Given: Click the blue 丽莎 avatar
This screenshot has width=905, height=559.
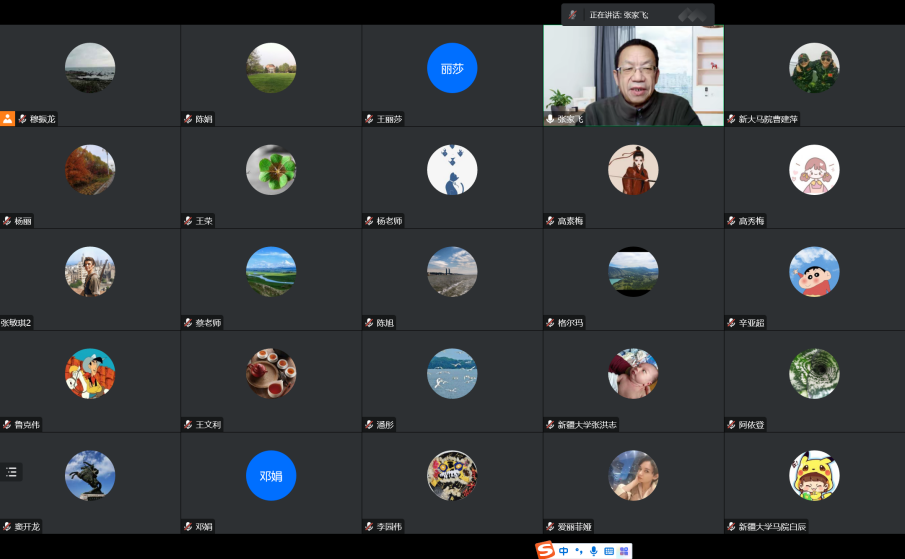Looking at the screenshot, I should [x=452, y=68].
